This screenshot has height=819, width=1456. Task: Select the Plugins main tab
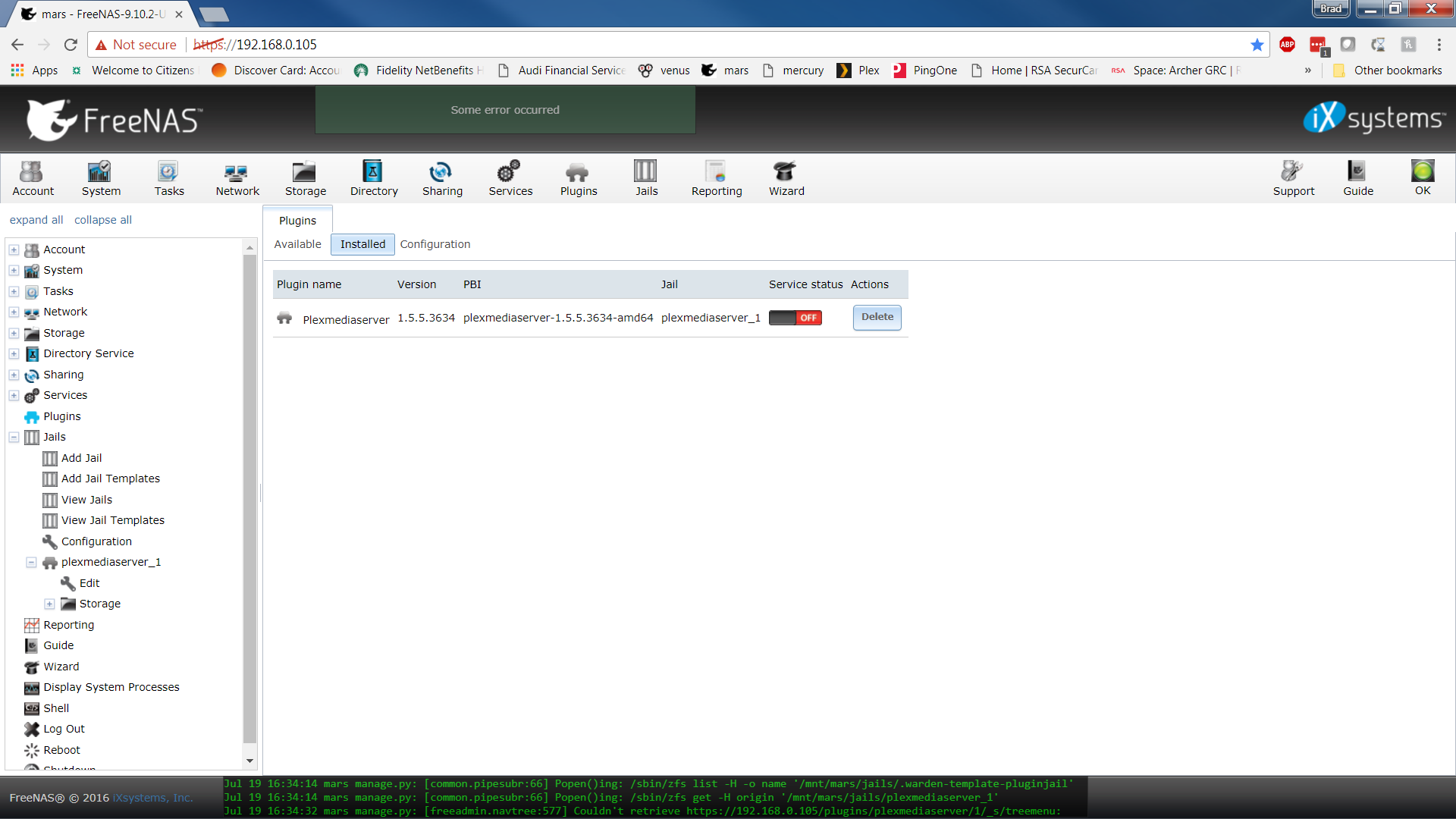[x=297, y=221]
